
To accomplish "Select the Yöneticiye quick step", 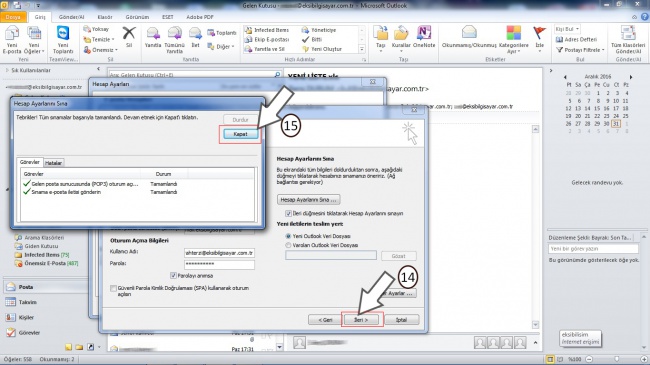I will click(319, 30).
